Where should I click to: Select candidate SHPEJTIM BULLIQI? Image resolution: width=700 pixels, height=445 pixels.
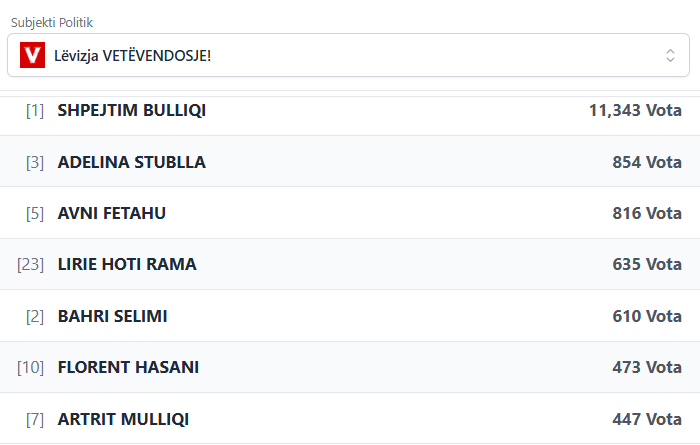tap(132, 110)
